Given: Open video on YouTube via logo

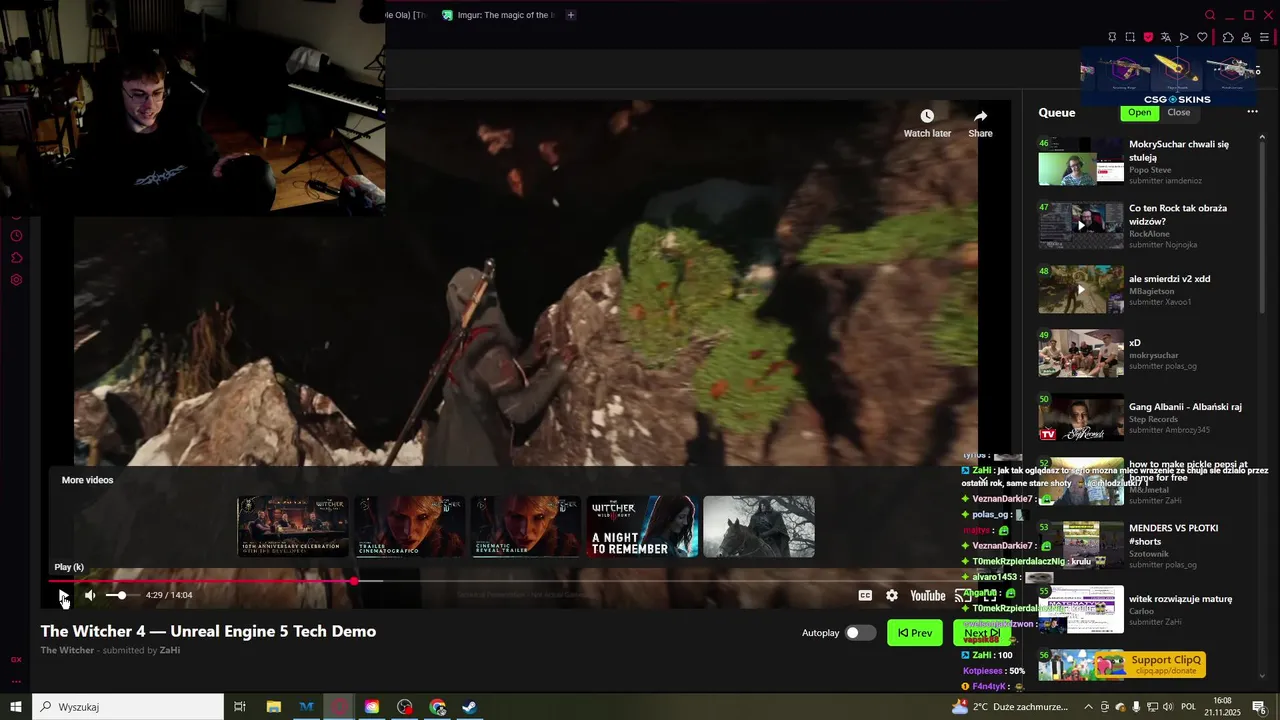Looking at the screenshot, I should tap(927, 596).
